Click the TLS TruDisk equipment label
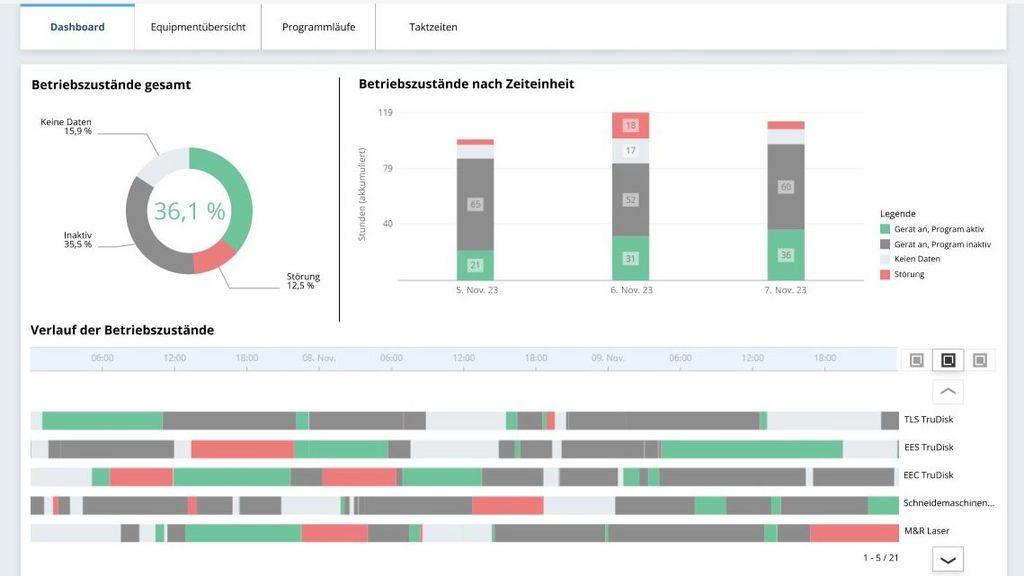The width and height of the screenshot is (1024, 576). click(929, 420)
